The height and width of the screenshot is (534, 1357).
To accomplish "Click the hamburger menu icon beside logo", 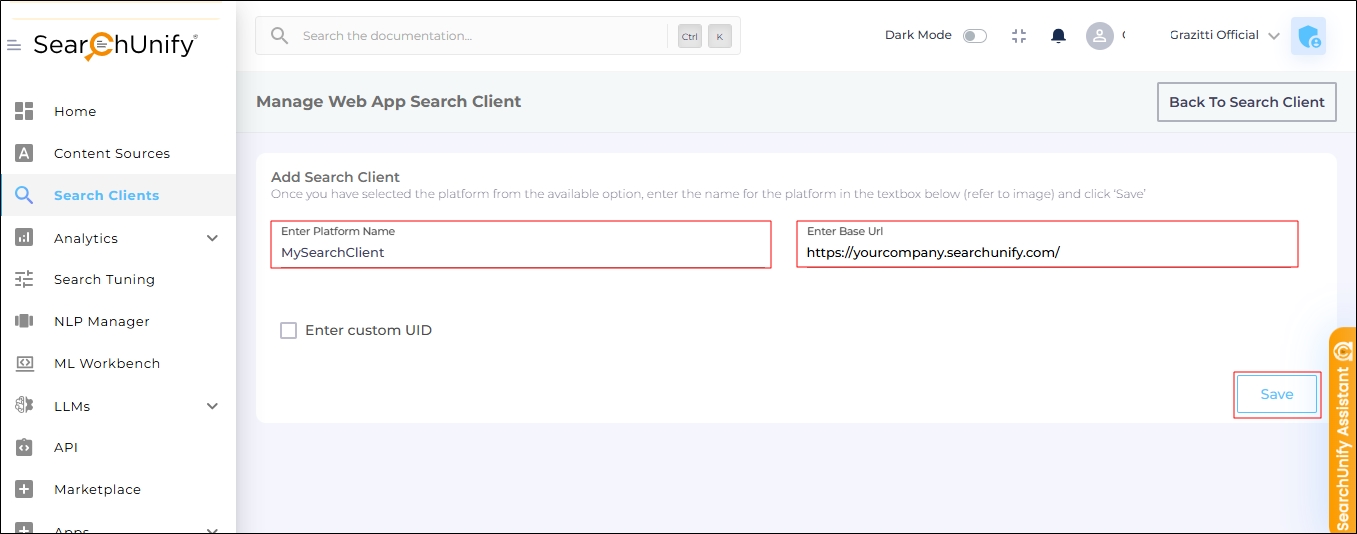I will pos(13,45).
